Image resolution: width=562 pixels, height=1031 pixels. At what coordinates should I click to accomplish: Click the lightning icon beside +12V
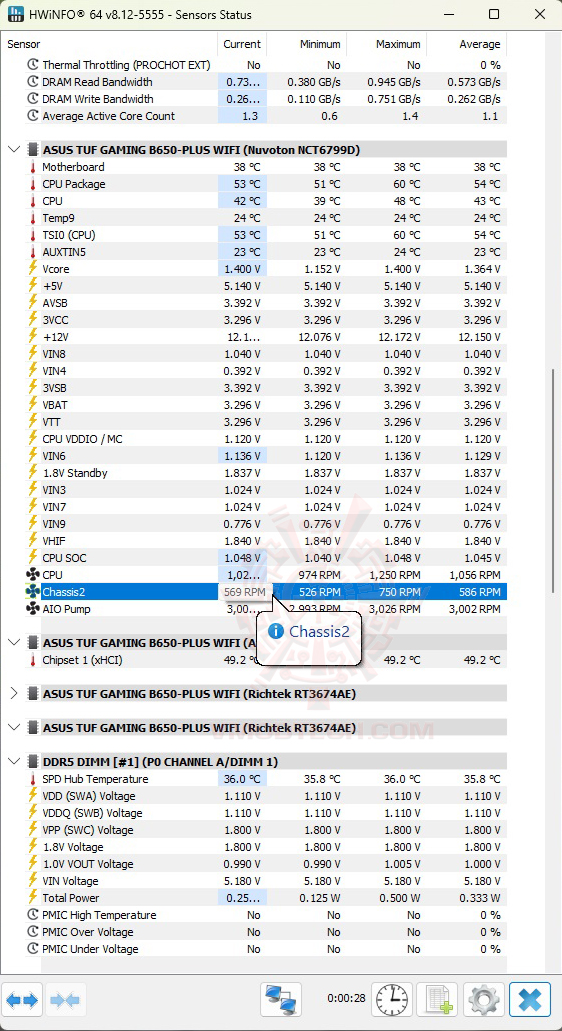click(32, 337)
